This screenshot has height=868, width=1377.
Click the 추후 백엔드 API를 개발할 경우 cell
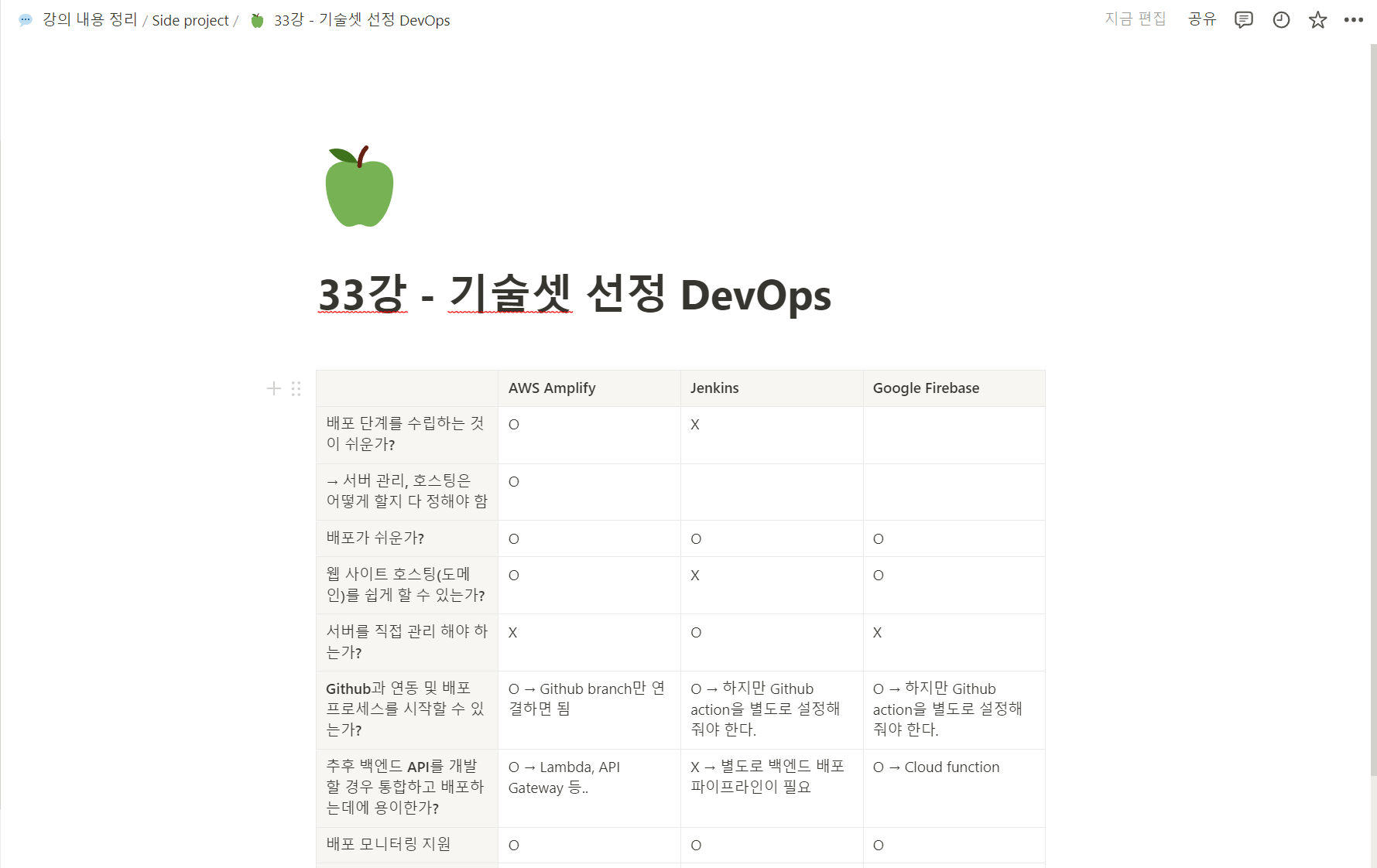pos(407,788)
